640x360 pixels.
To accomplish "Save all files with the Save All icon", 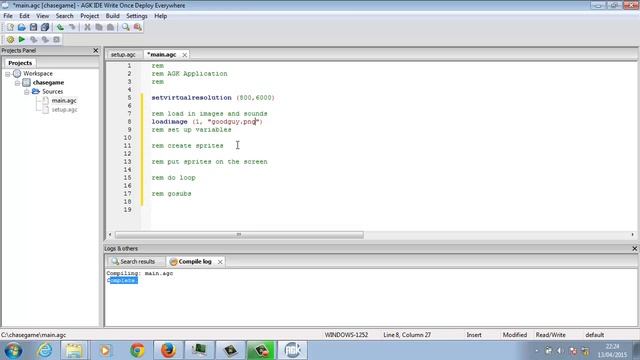I will 45,27.
